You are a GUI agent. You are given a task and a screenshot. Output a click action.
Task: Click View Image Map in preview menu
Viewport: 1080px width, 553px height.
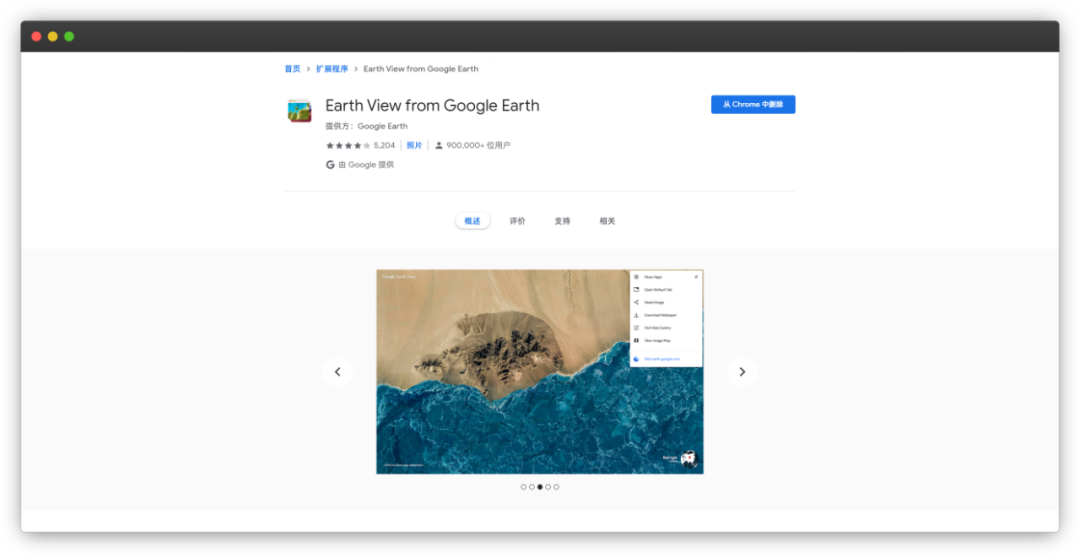pos(657,341)
